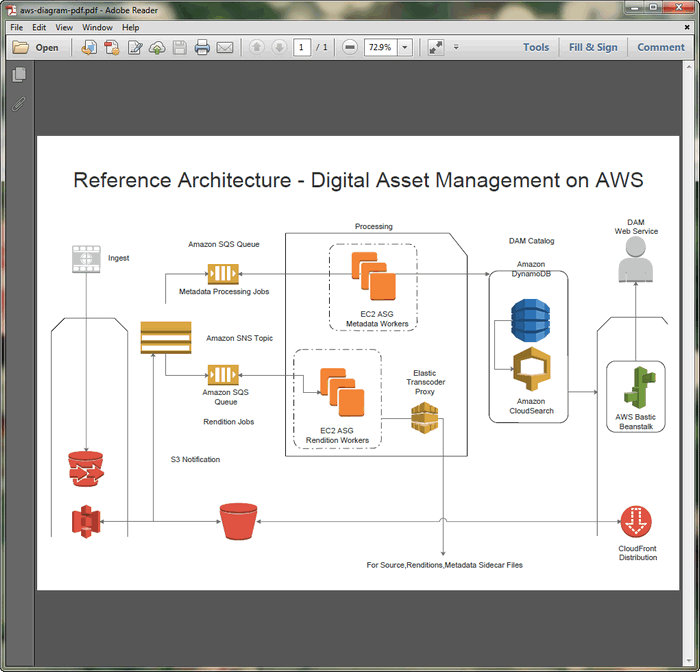Click the Send file by email icon
700x672 pixels.
[x=225, y=47]
